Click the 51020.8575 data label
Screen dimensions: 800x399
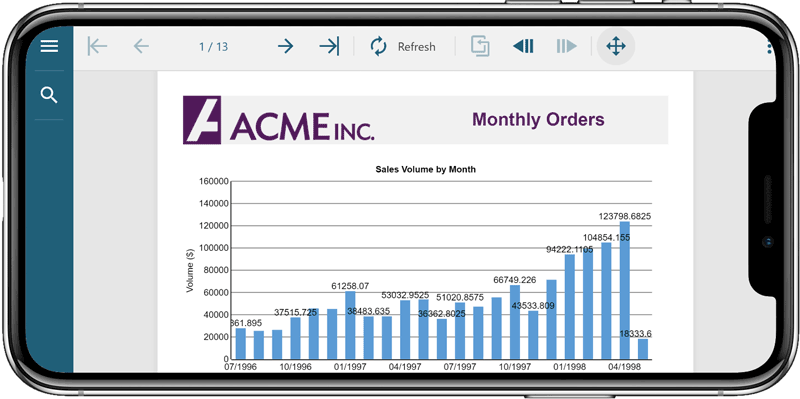[x=460, y=297]
